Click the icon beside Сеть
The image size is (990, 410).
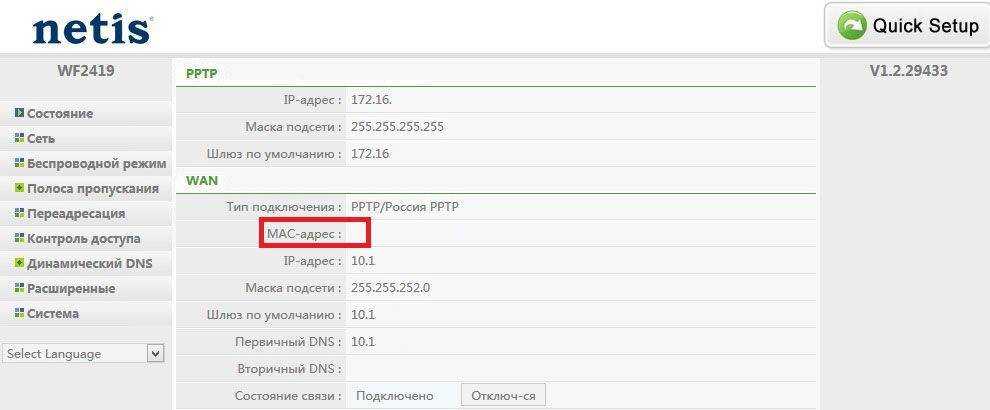tap(19, 138)
